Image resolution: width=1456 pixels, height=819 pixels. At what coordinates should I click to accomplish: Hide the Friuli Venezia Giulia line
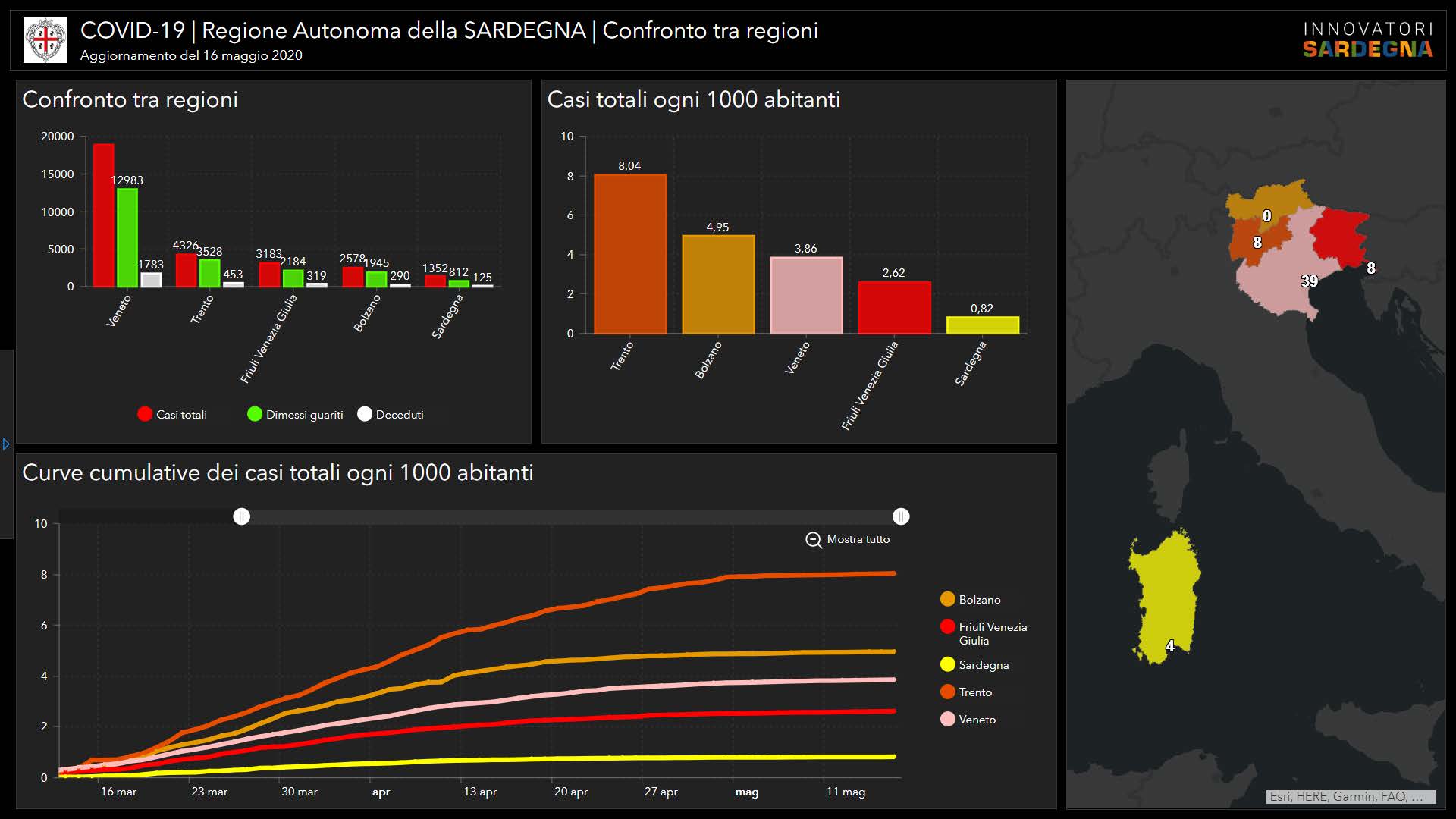947,627
